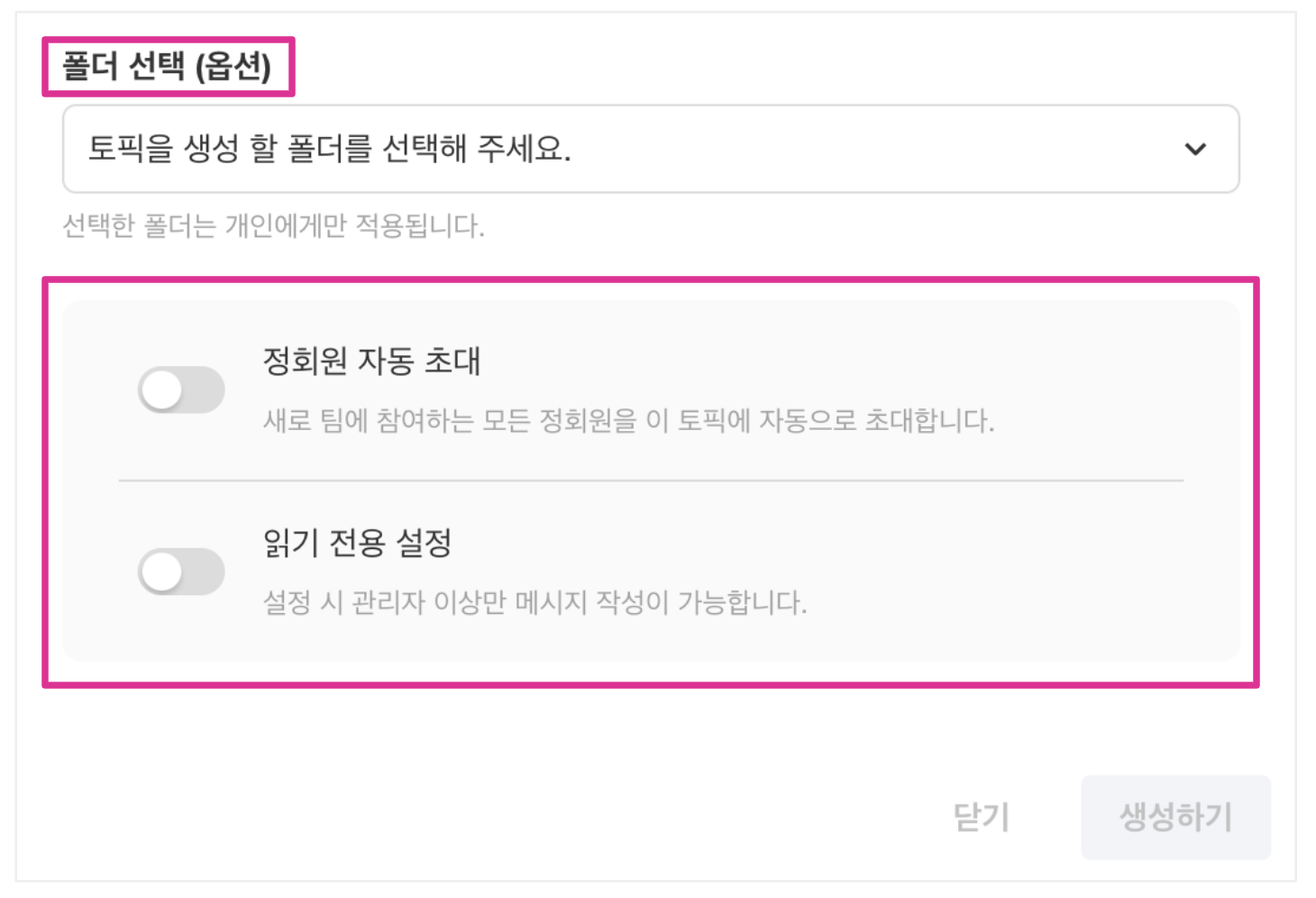Click the 생성하기 button
Viewport: 1316px width, 898px height.
point(1174,817)
